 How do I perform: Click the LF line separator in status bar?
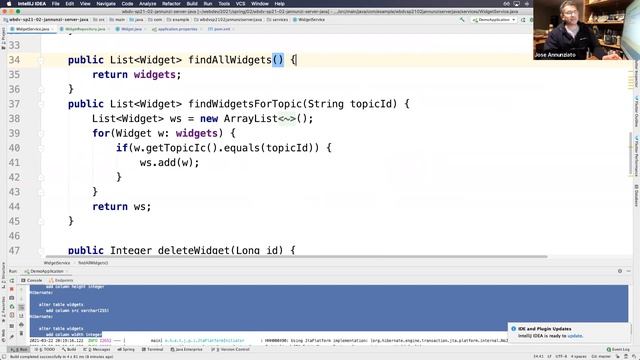pos(549,356)
